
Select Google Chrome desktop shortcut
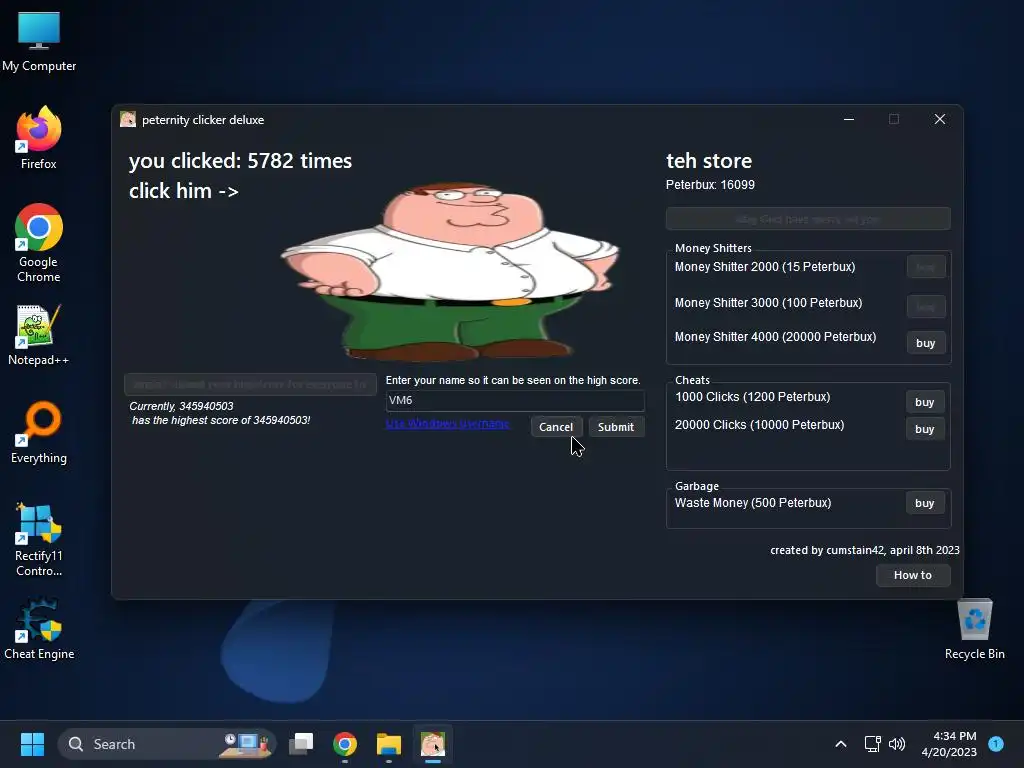(x=39, y=242)
